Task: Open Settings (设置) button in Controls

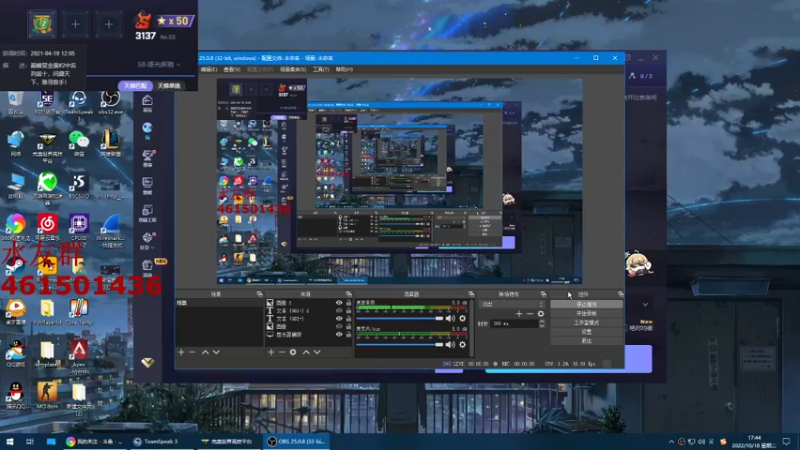Action: [586, 332]
